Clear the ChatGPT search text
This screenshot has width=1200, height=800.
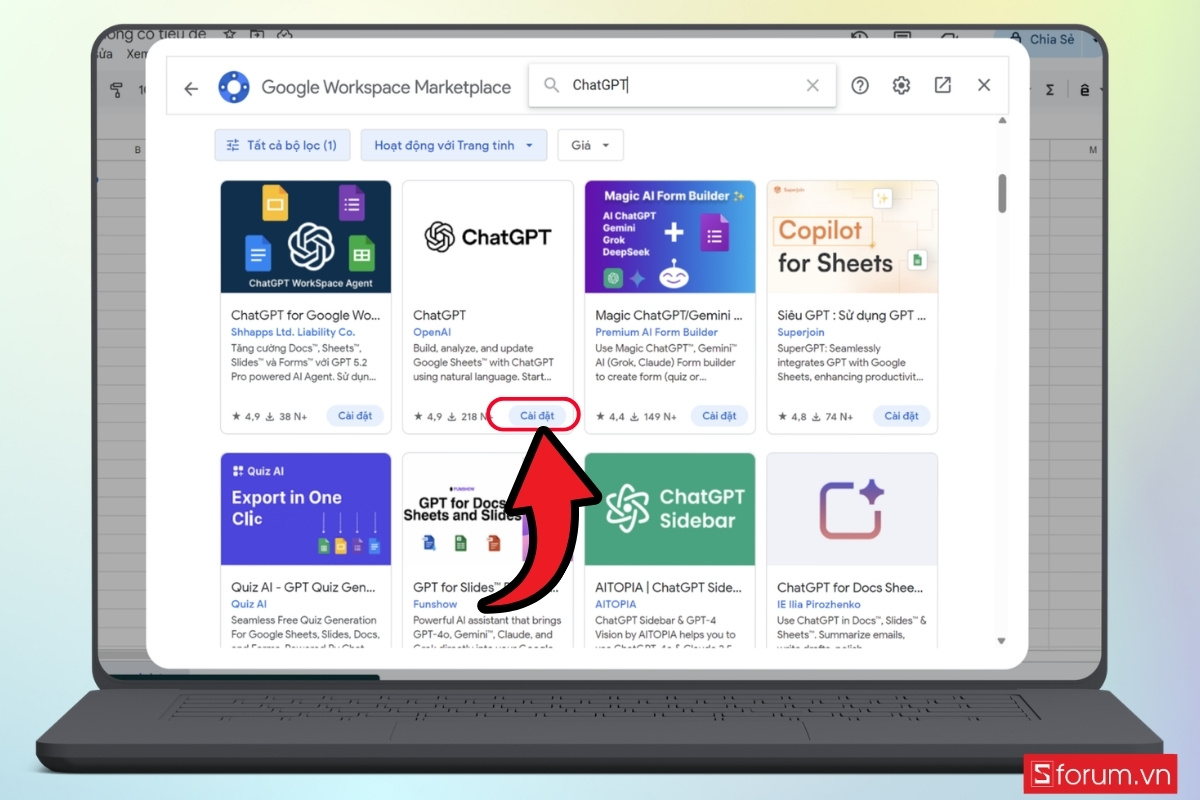click(813, 86)
